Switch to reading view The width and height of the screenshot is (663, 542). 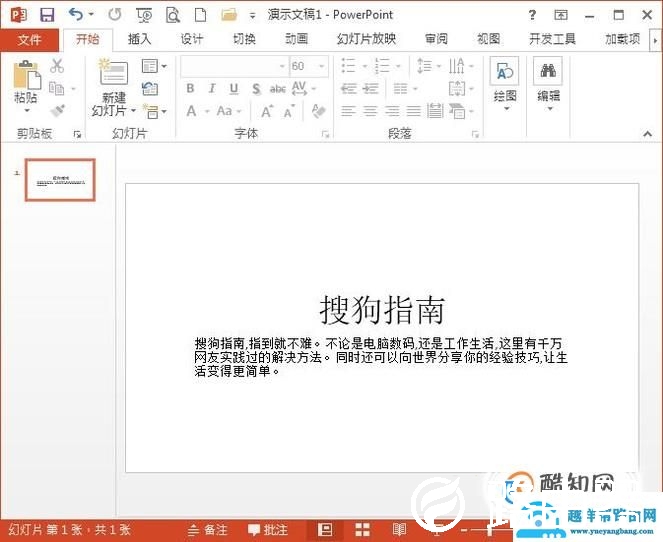pyautogui.click(x=399, y=530)
